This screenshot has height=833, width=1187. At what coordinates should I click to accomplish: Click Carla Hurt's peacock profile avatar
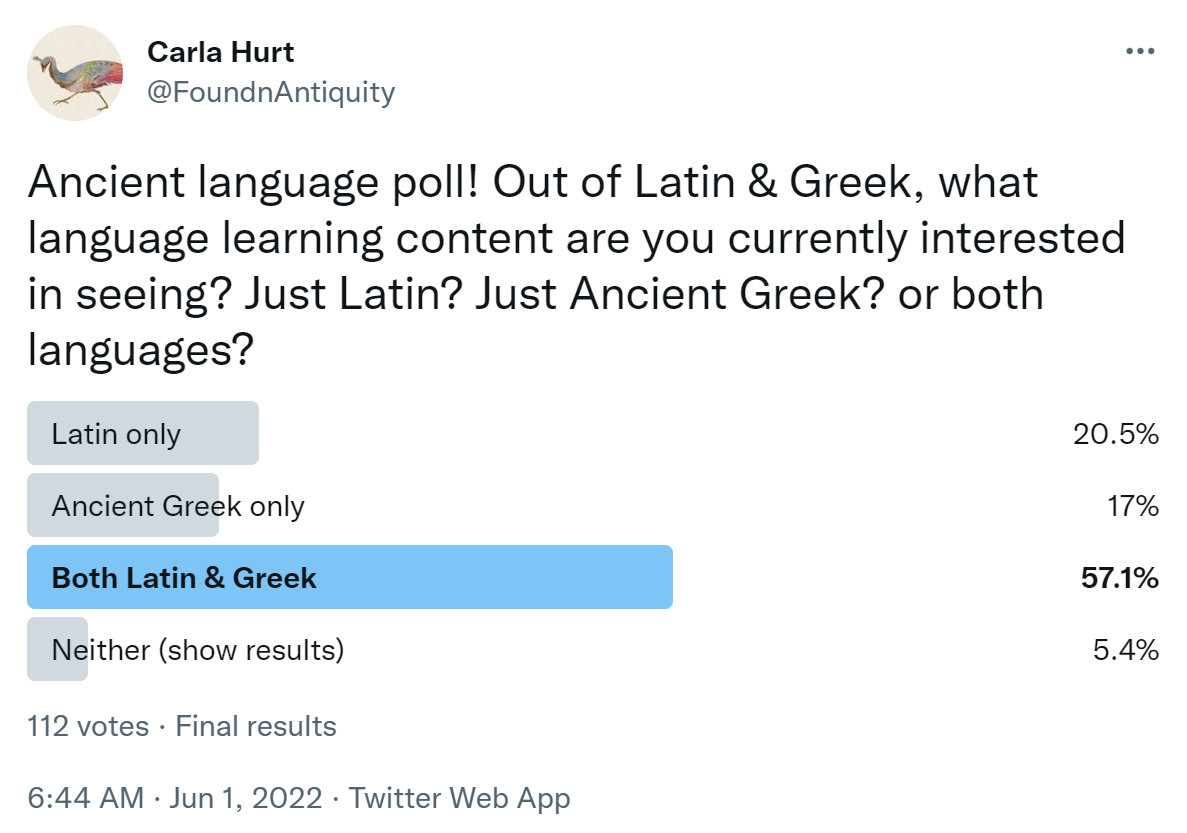(75, 74)
